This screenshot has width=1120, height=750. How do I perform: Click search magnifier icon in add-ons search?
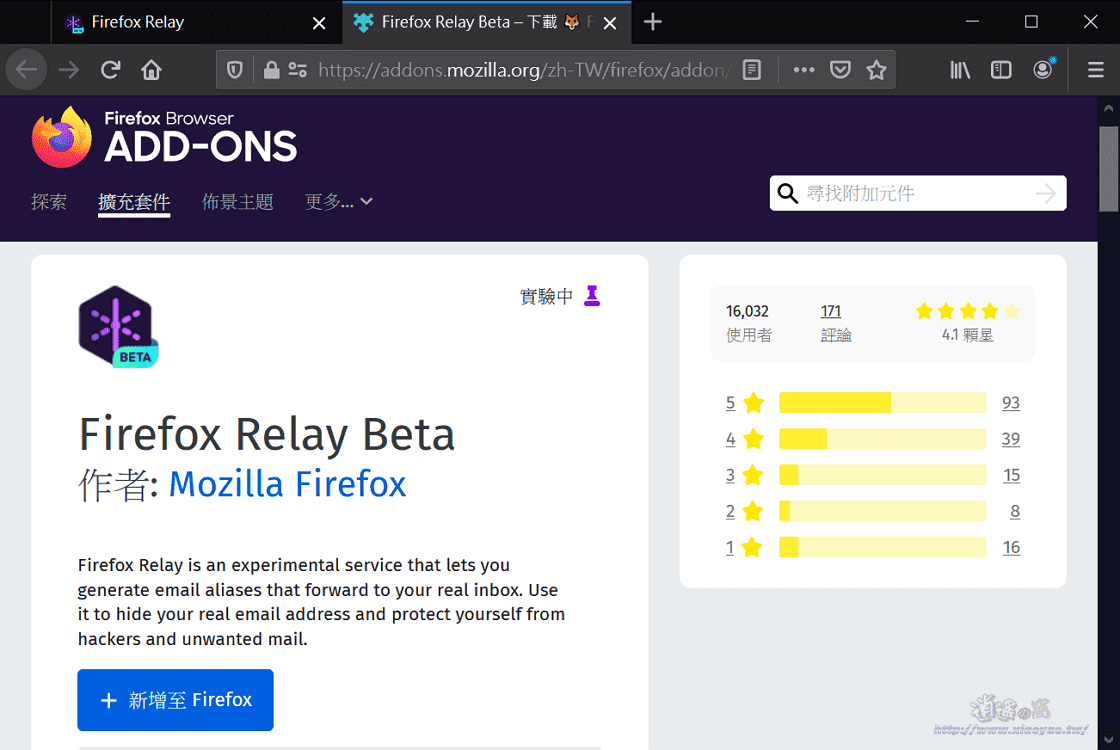pyautogui.click(x=787, y=194)
